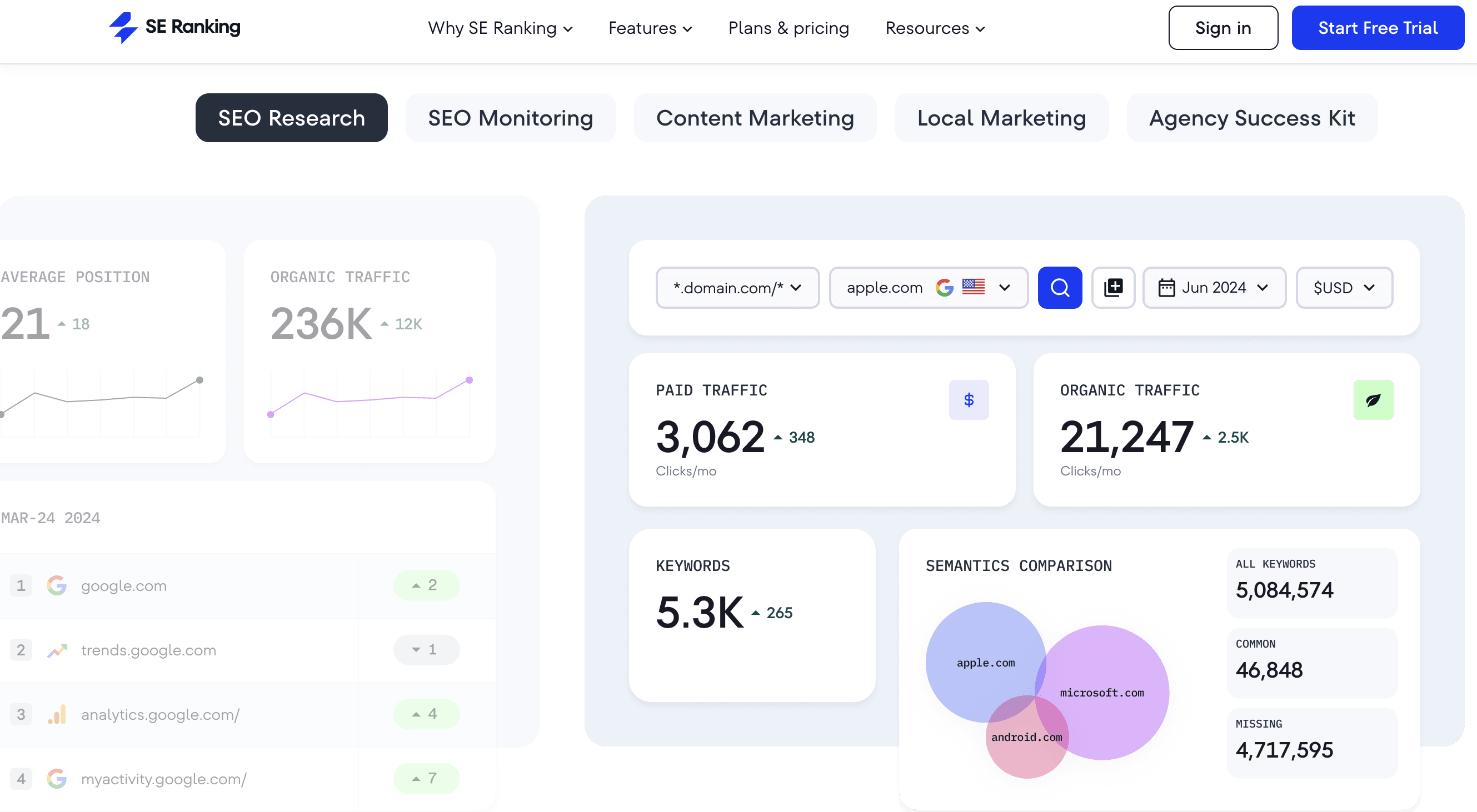Click the SE Ranking wordmark

(193, 26)
